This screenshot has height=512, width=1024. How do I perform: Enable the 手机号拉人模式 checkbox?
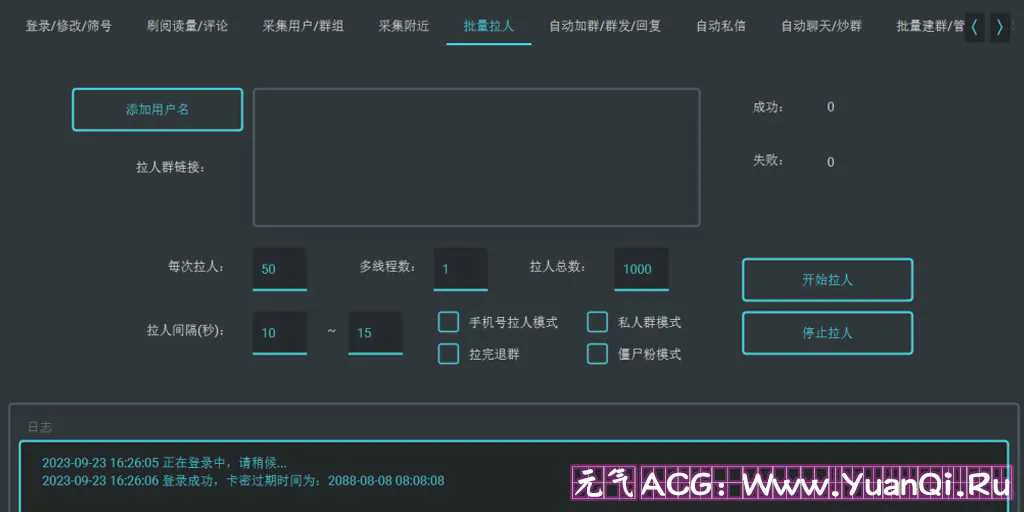coord(448,322)
